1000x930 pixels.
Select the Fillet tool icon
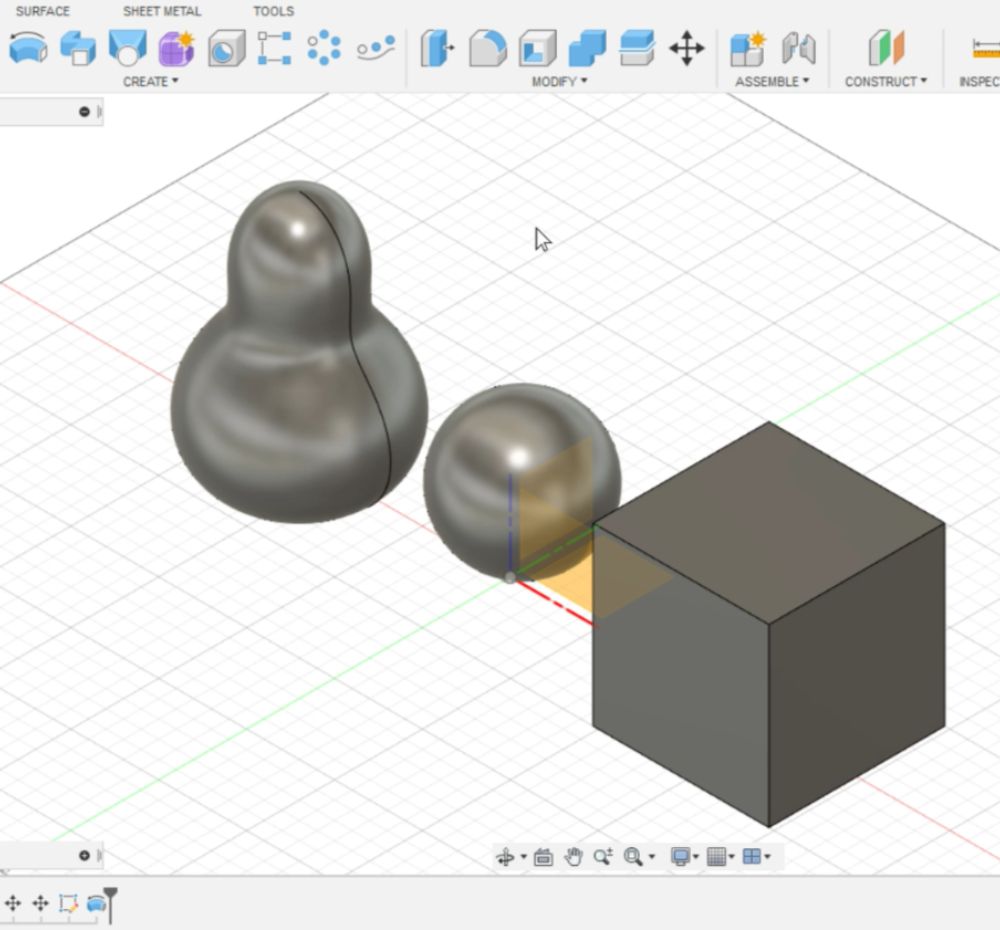[487, 48]
